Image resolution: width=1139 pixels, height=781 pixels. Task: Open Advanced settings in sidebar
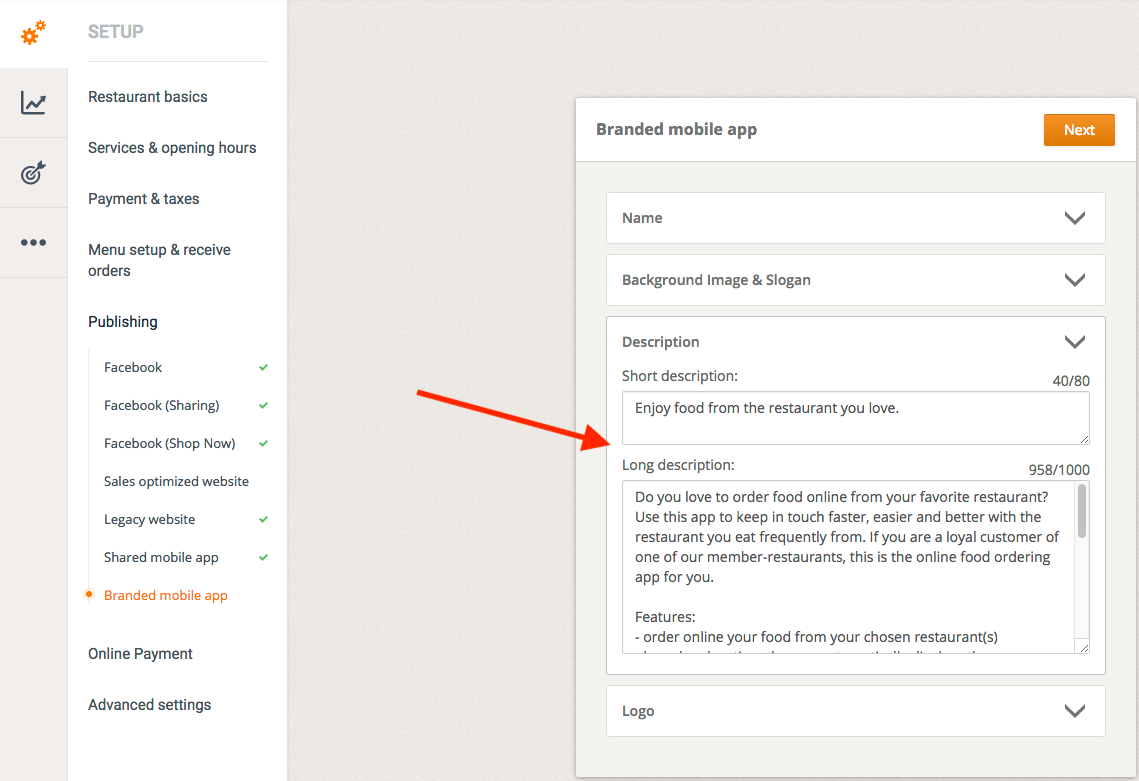click(149, 705)
